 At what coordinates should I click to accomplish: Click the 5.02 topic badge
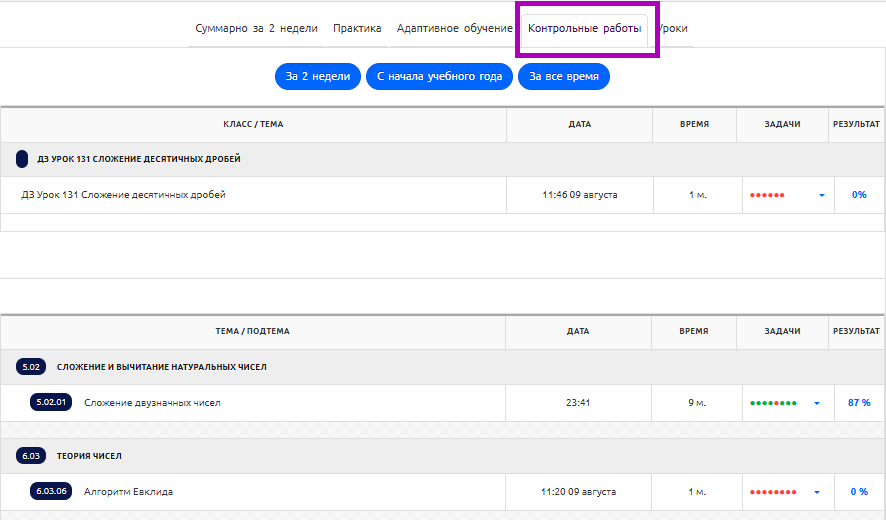(31, 367)
